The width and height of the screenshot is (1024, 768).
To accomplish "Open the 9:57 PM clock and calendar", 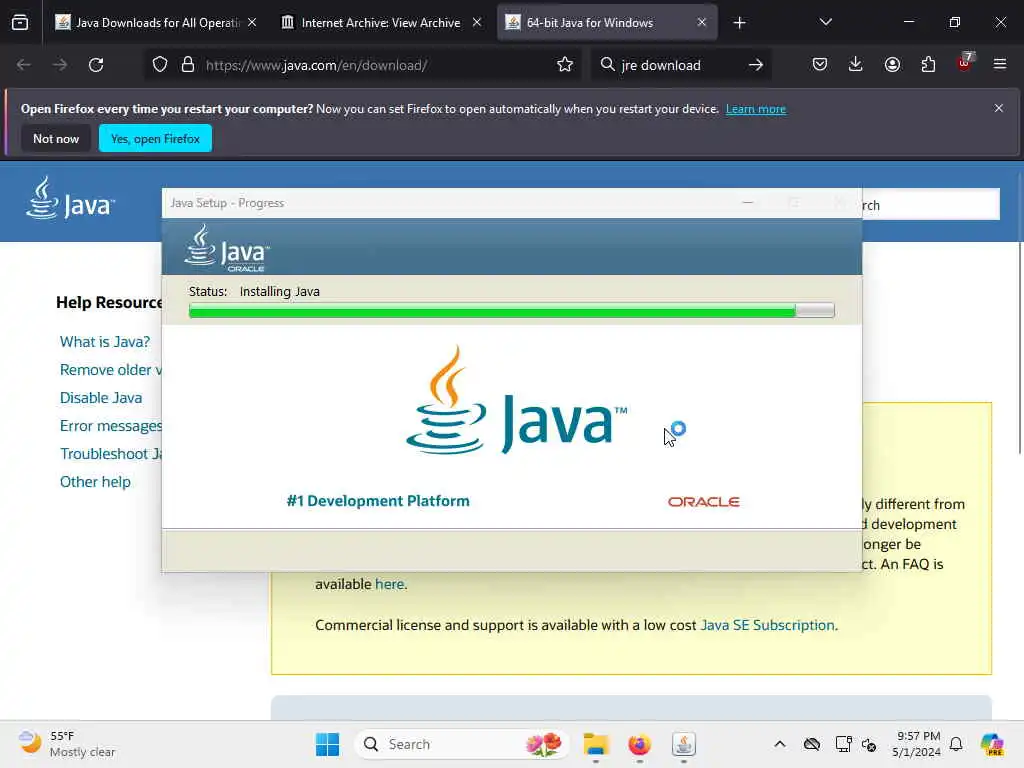I will point(917,744).
